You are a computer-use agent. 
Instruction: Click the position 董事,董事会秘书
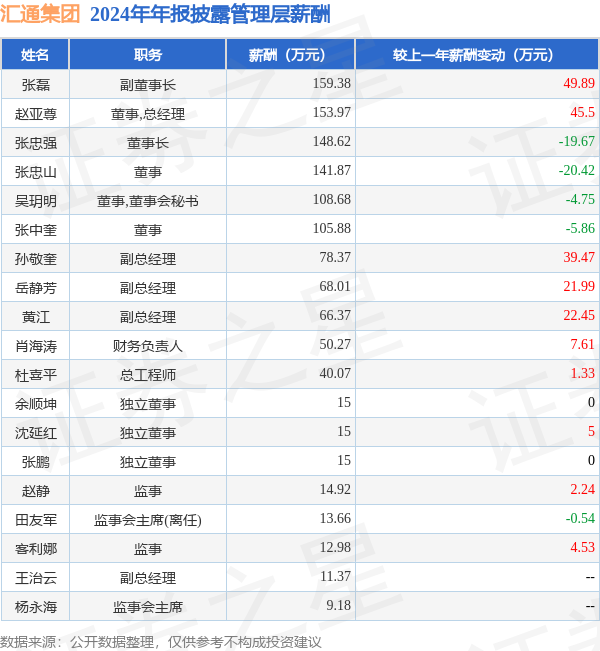pos(148,201)
